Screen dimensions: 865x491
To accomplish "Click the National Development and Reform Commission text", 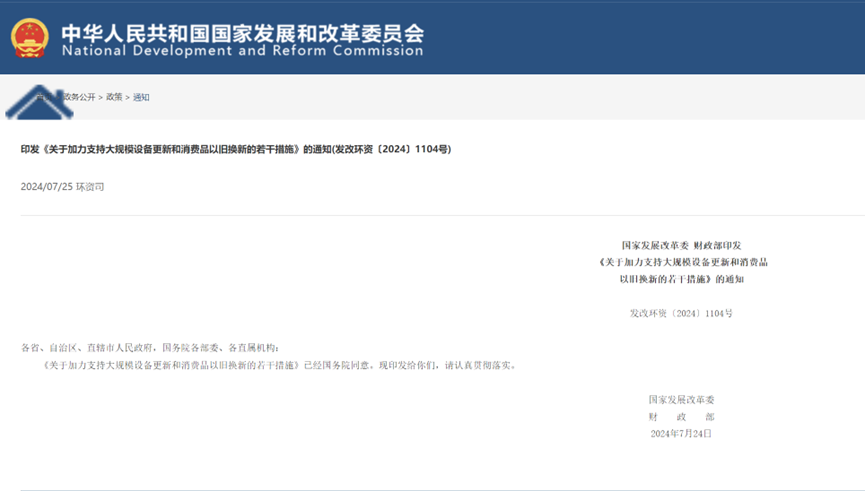I will pyautogui.click(x=243, y=51).
